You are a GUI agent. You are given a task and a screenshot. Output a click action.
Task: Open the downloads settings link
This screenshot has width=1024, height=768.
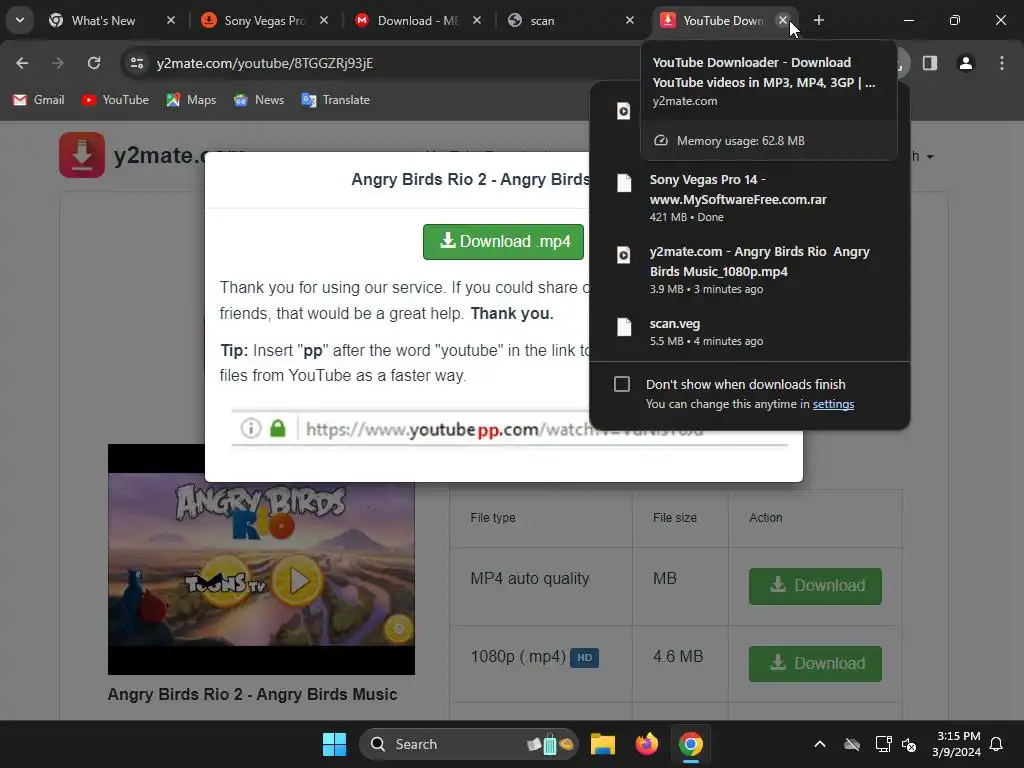click(x=833, y=404)
